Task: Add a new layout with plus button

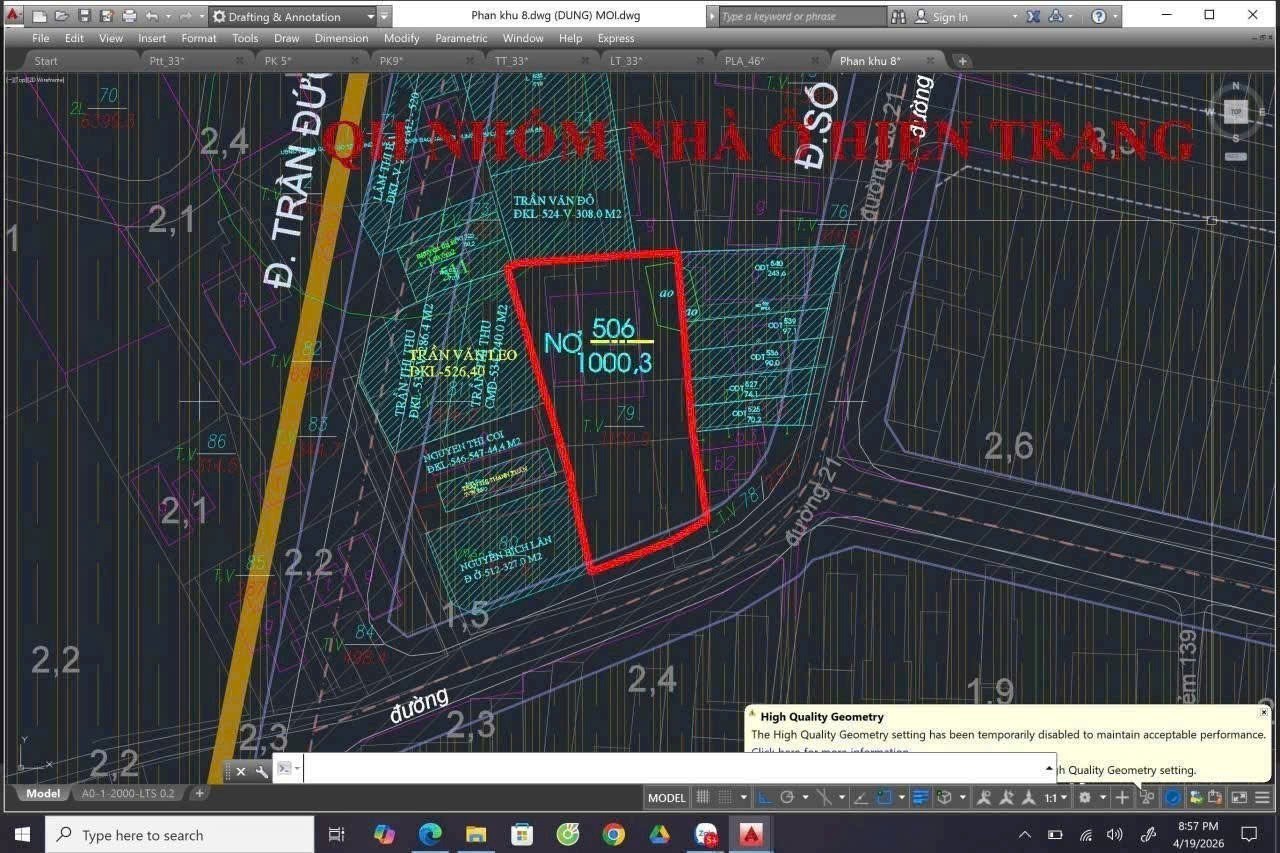Action: [x=199, y=793]
